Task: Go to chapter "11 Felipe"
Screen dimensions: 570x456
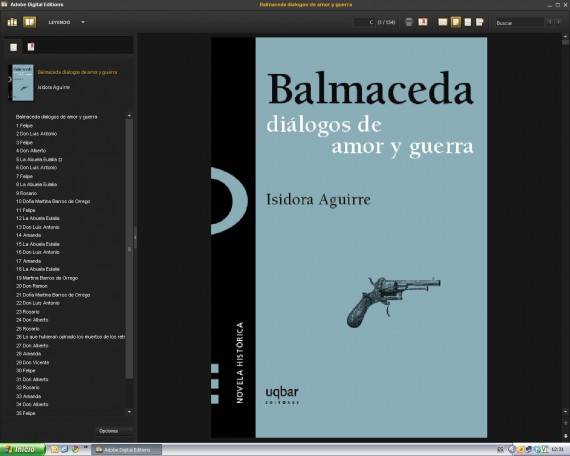Action: tap(25, 210)
